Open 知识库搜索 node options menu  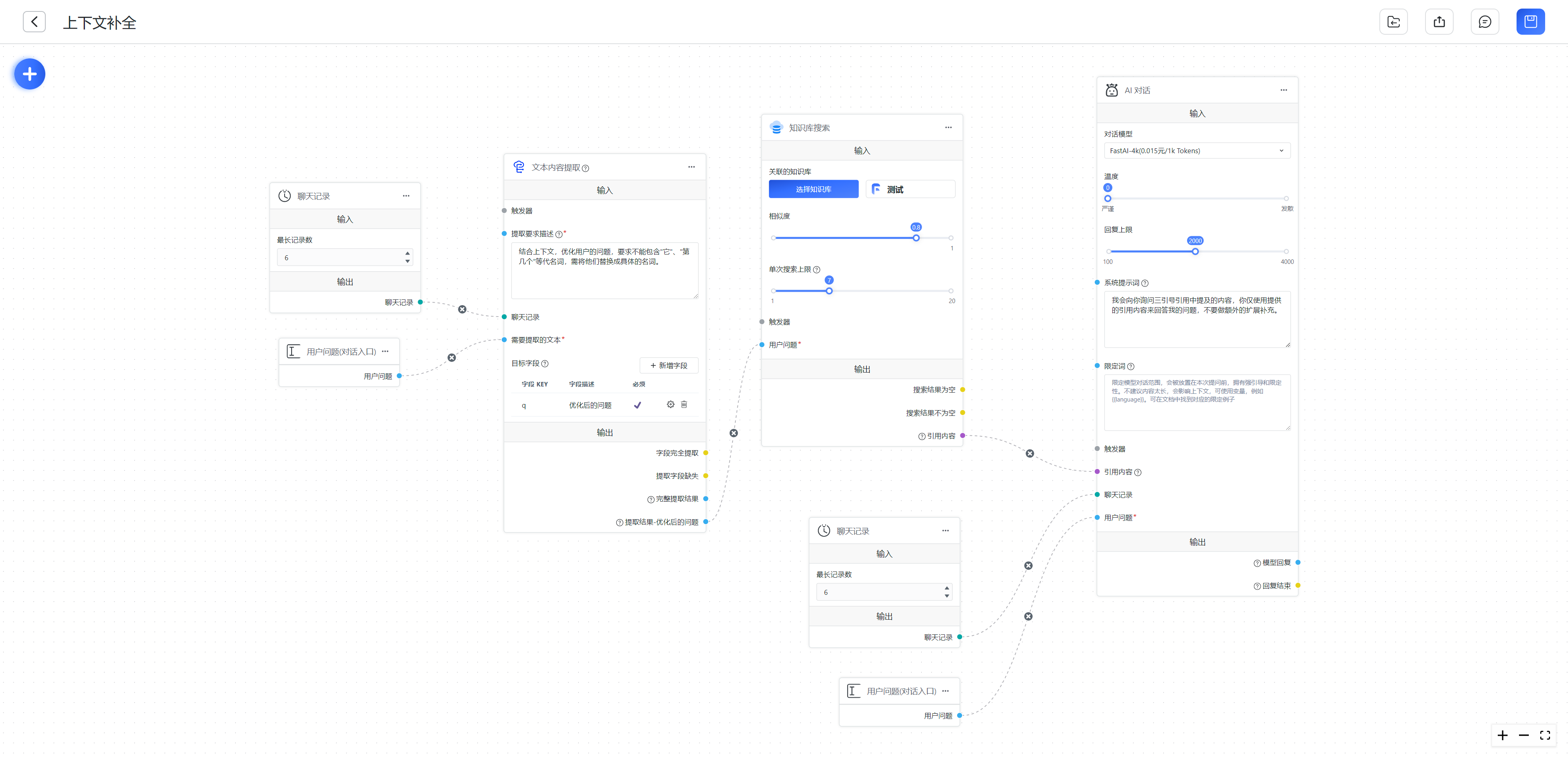coord(948,127)
